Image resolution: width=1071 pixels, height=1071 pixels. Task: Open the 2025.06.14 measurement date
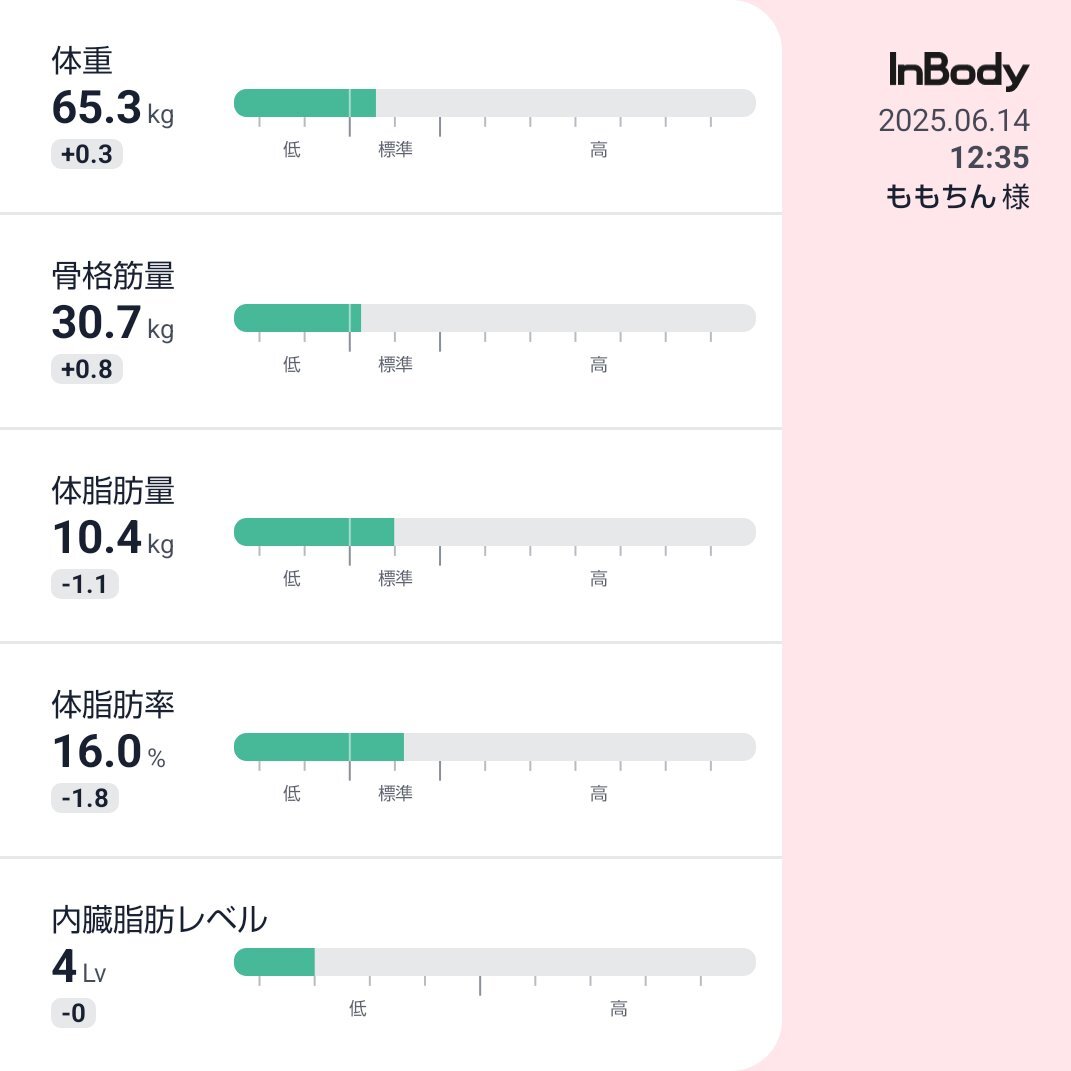coord(954,121)
